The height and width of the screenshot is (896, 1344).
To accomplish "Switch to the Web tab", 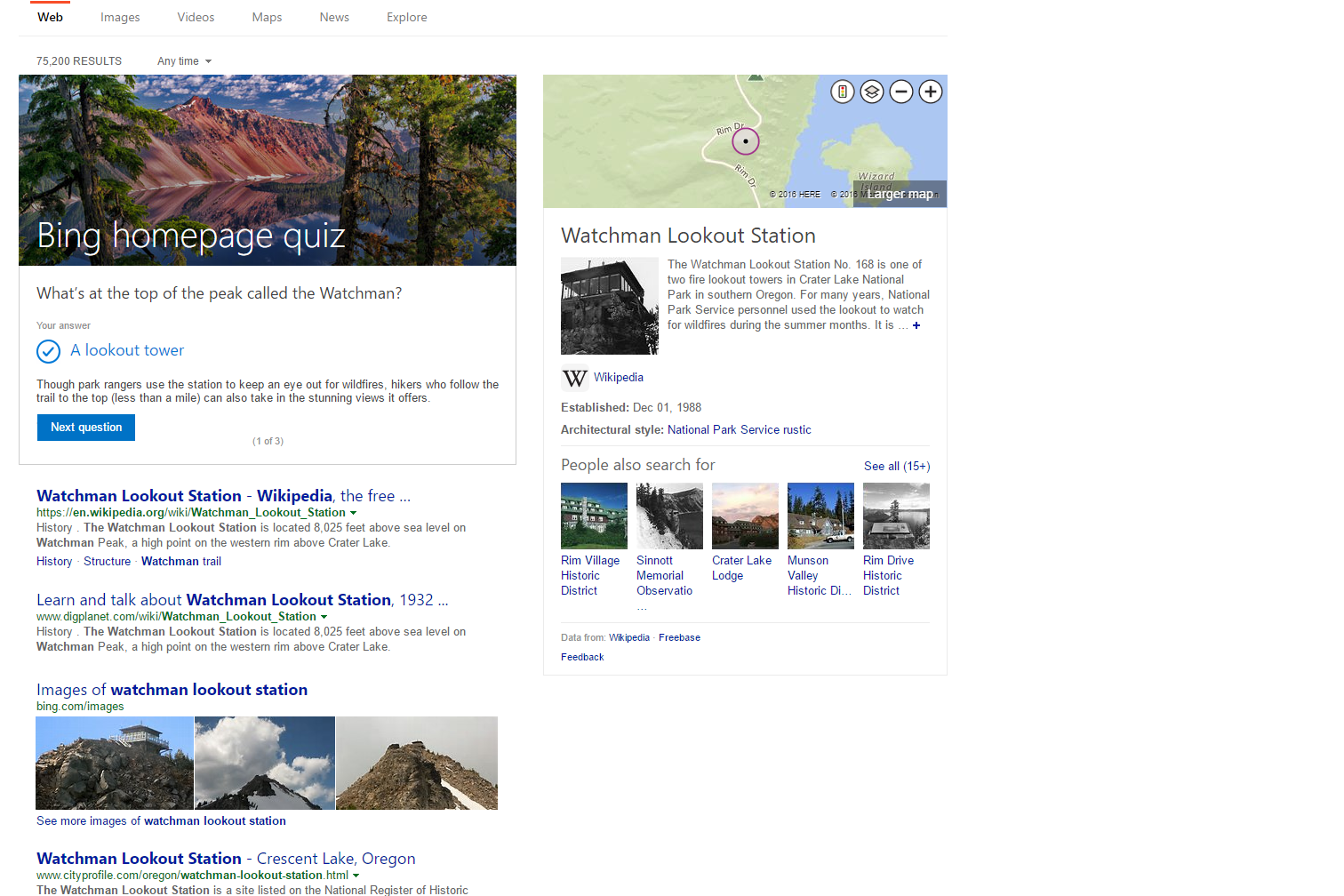I will tap(51, 17).
